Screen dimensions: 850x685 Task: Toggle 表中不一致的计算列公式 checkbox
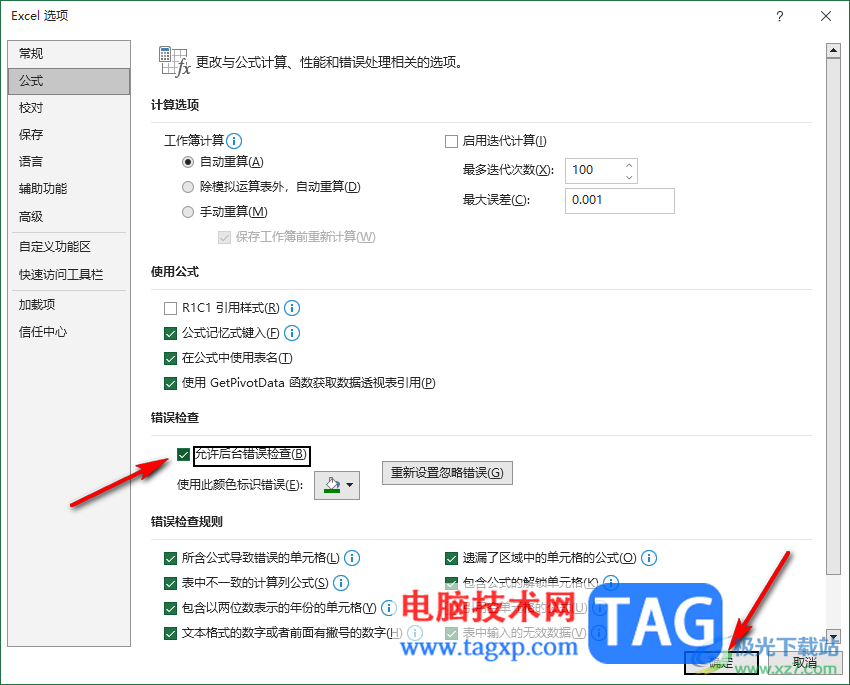point(170,583)
